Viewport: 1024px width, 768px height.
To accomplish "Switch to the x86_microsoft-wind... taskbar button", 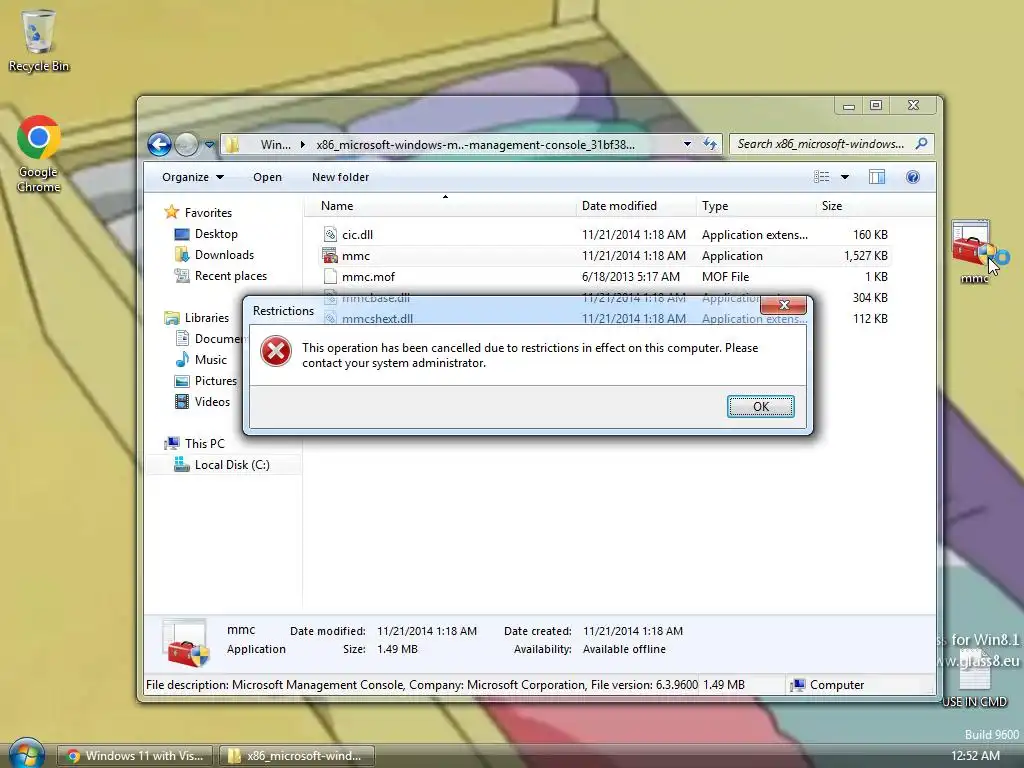I will (x=296, y=756).
